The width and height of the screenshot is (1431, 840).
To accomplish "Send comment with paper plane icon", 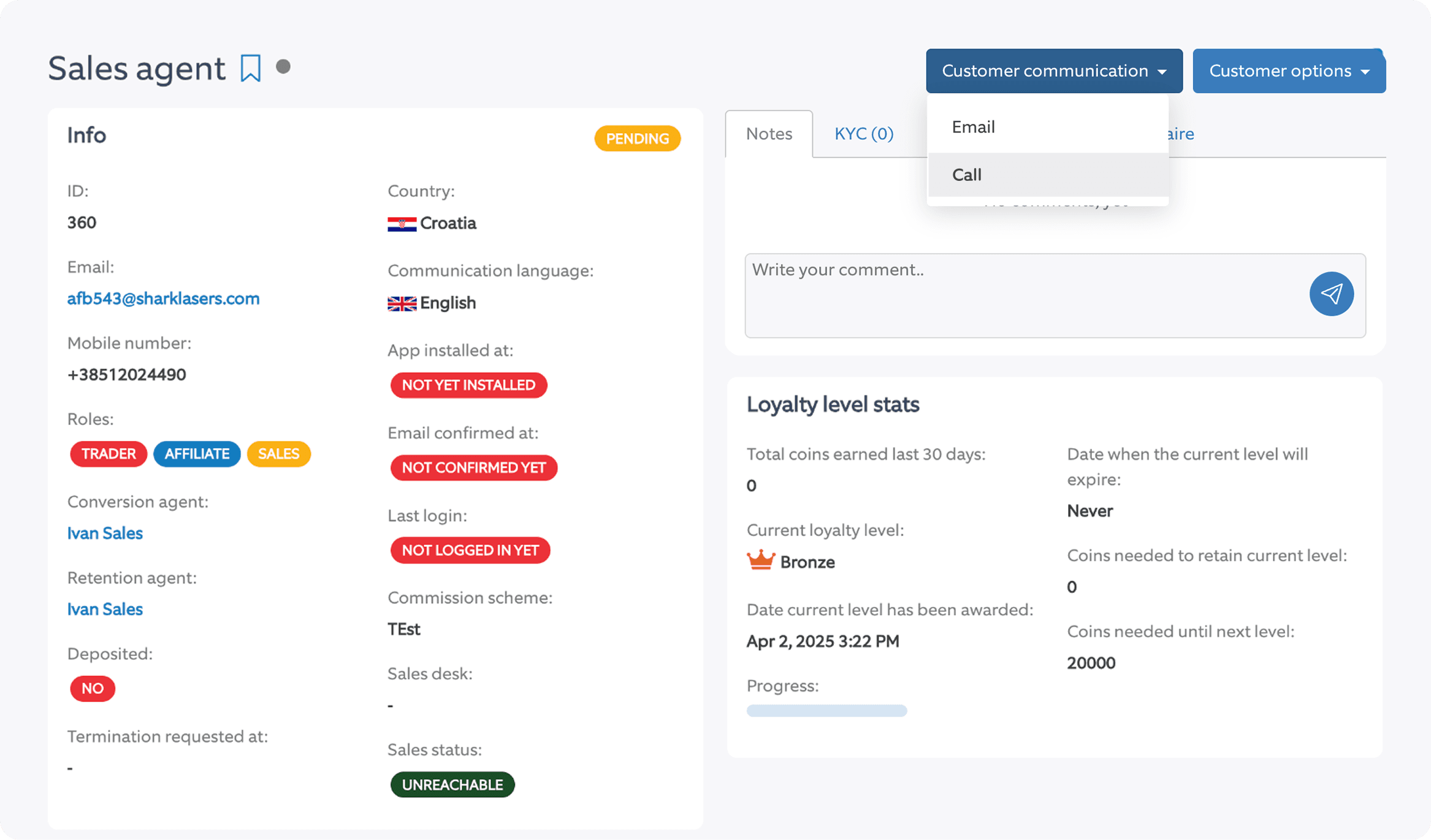I will pyautogui.click(x=1331, y=294).
